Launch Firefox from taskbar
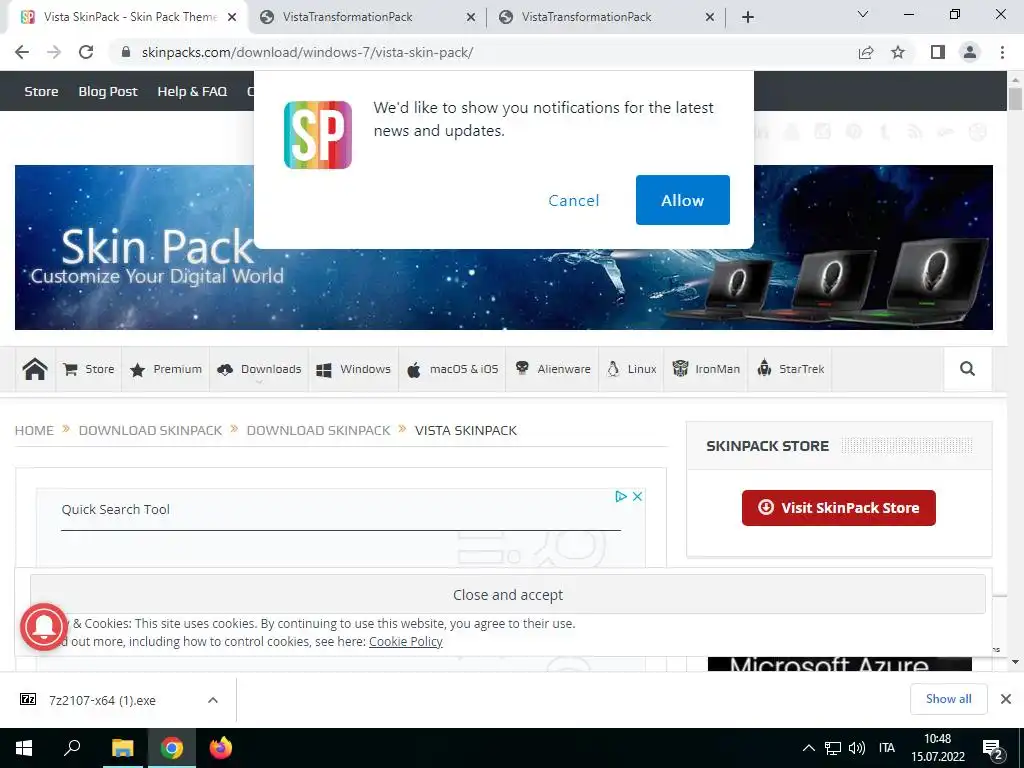Screen dimensions: 1024x768 point(221,748)
